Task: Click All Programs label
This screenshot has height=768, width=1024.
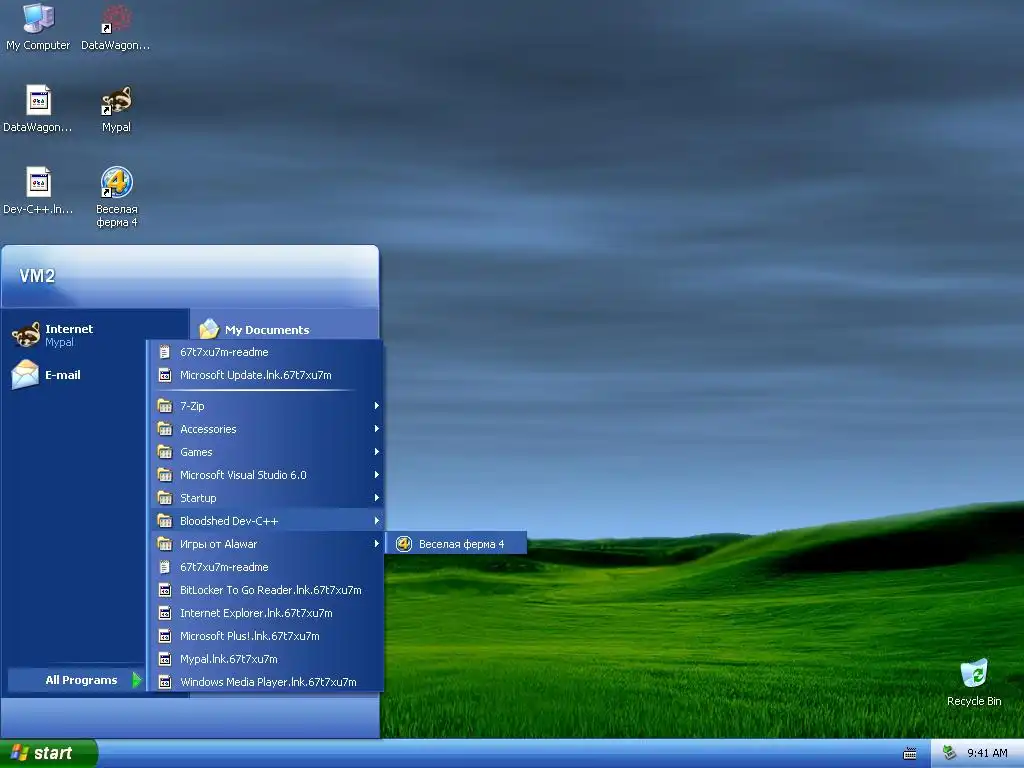Action: [81, 680]
